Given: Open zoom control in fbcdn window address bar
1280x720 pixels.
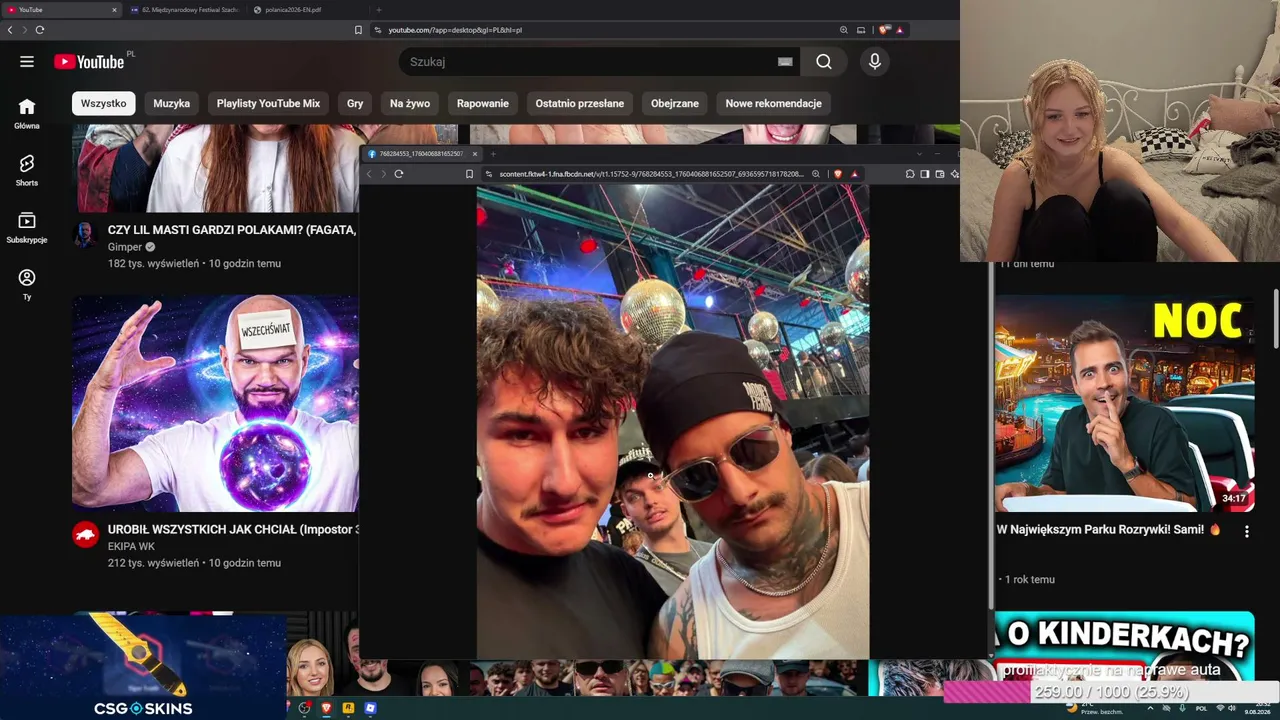Looking at the screenshot, I should coord(816,174).
